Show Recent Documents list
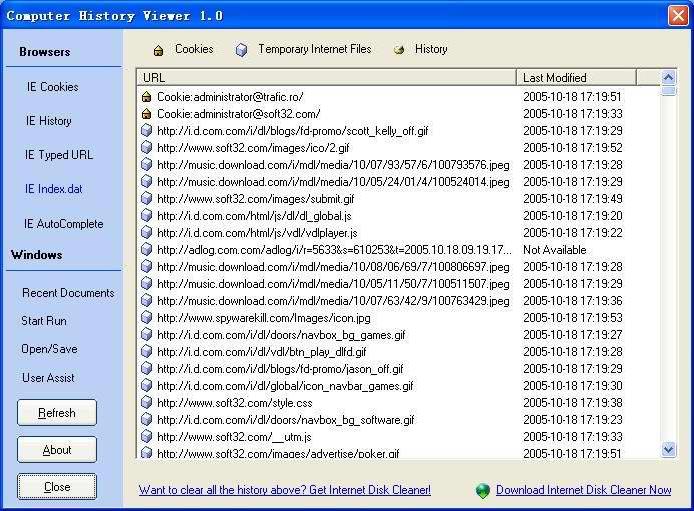Viewport: 694px width, 511px height. coord(68,293)
